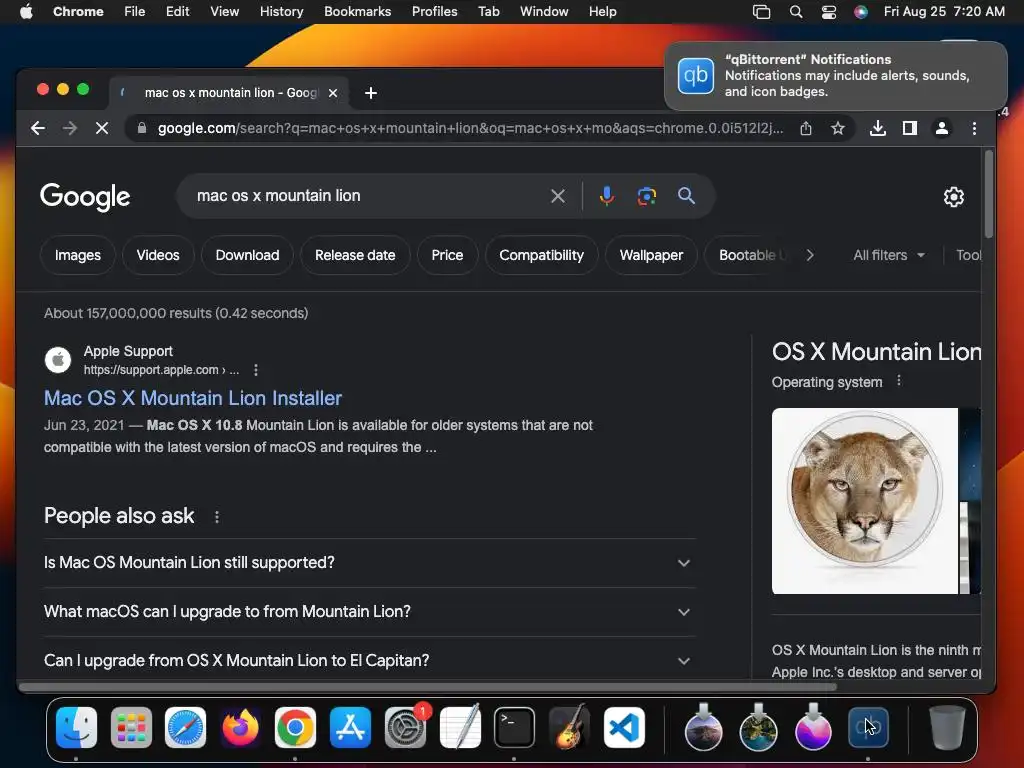Launch GarageBand from the Dock
Viewport: 1024px width, 768px height.
coord(569,728)
